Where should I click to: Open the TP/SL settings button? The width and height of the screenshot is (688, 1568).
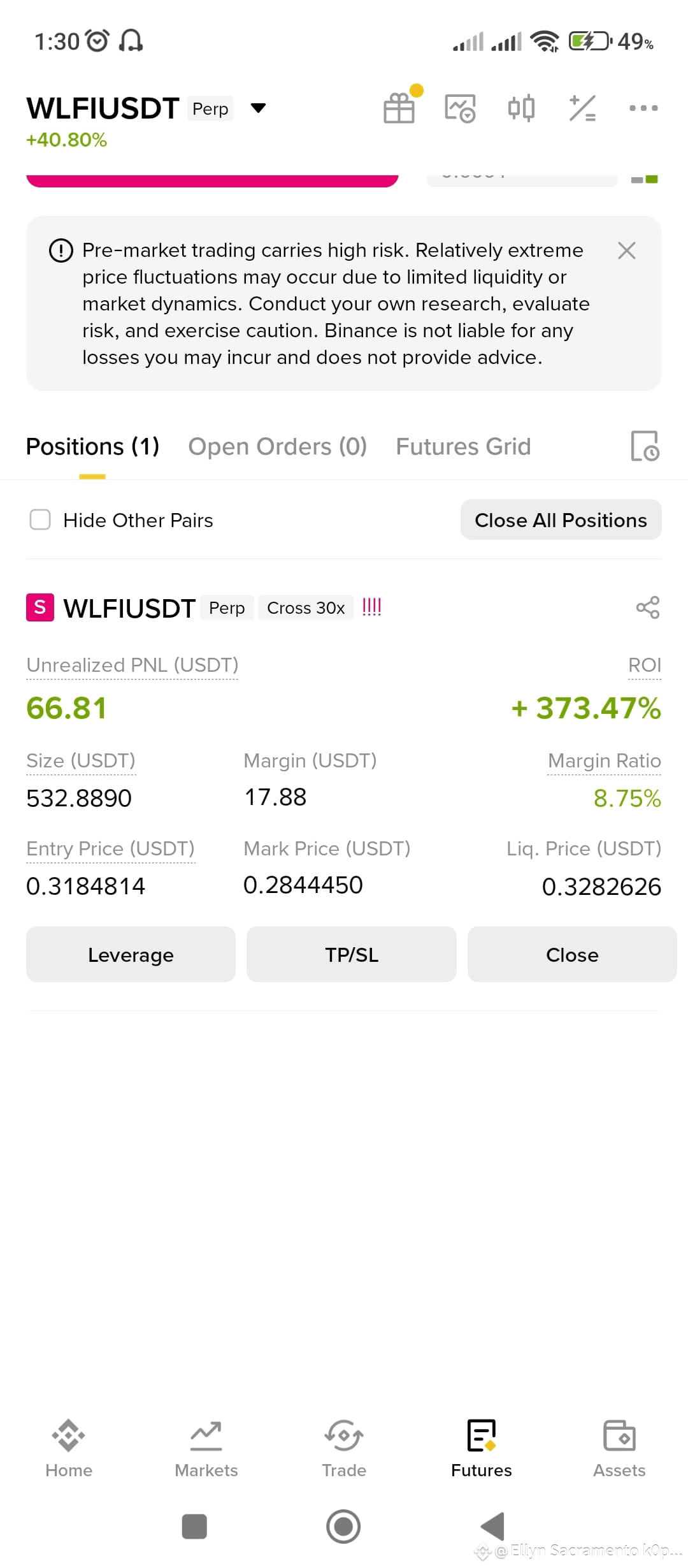pos(352,954)
